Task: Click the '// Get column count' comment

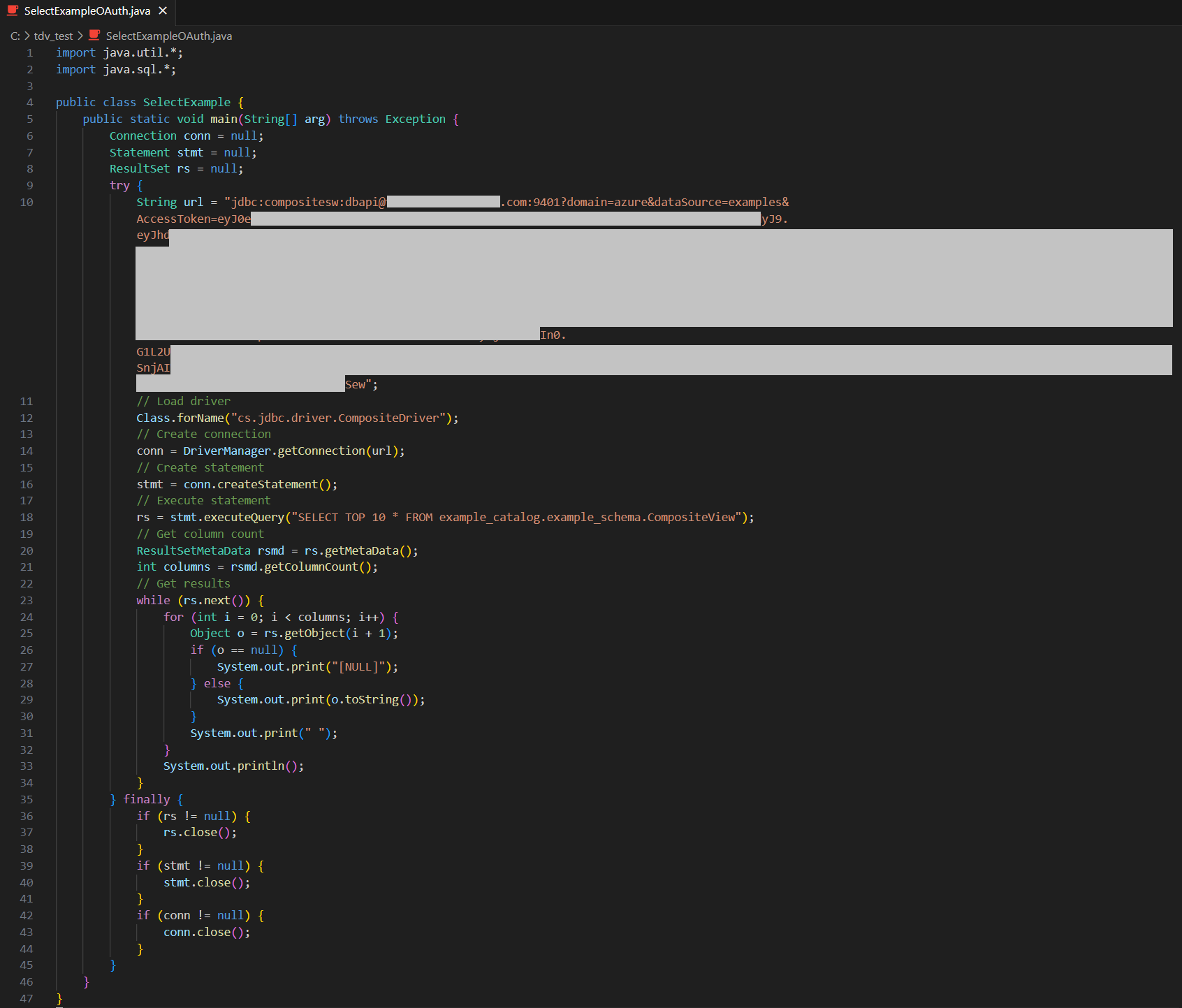Action: point(200,534)
